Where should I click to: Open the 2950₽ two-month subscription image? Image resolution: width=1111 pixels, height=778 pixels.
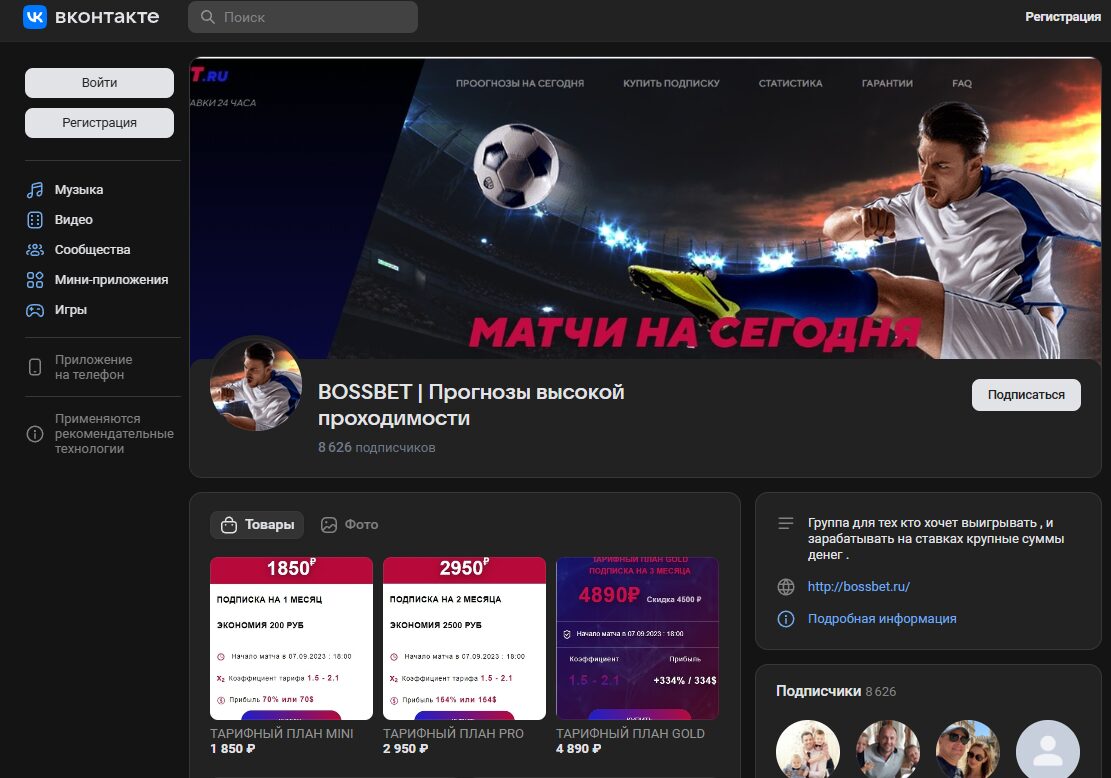(464, 638)
